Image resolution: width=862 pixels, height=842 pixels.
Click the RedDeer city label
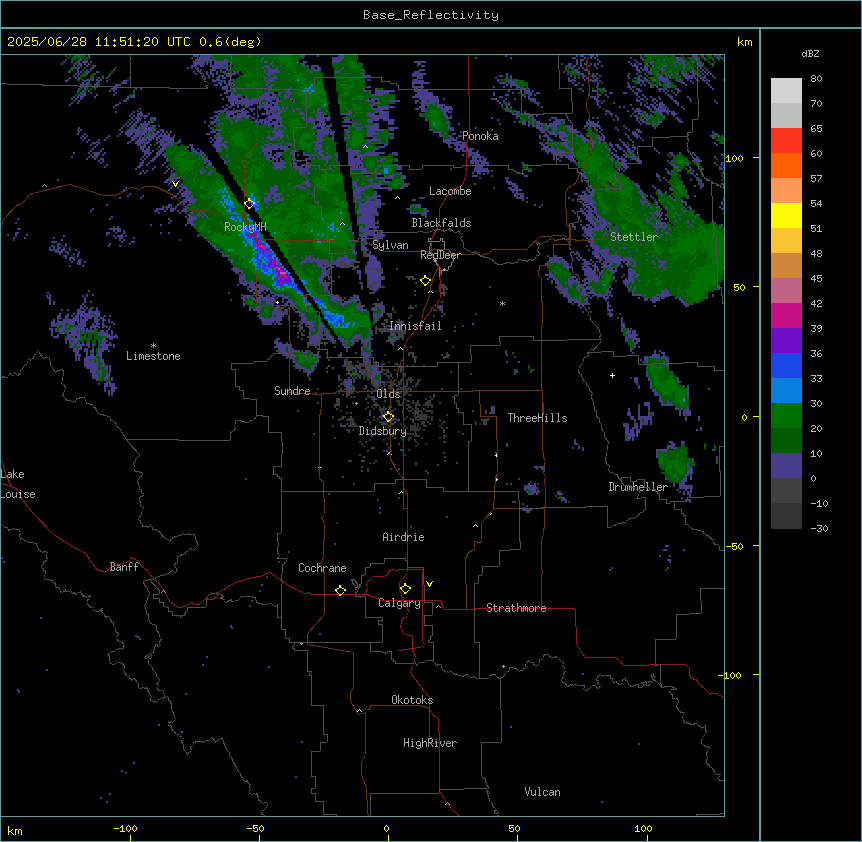(440, 255)
